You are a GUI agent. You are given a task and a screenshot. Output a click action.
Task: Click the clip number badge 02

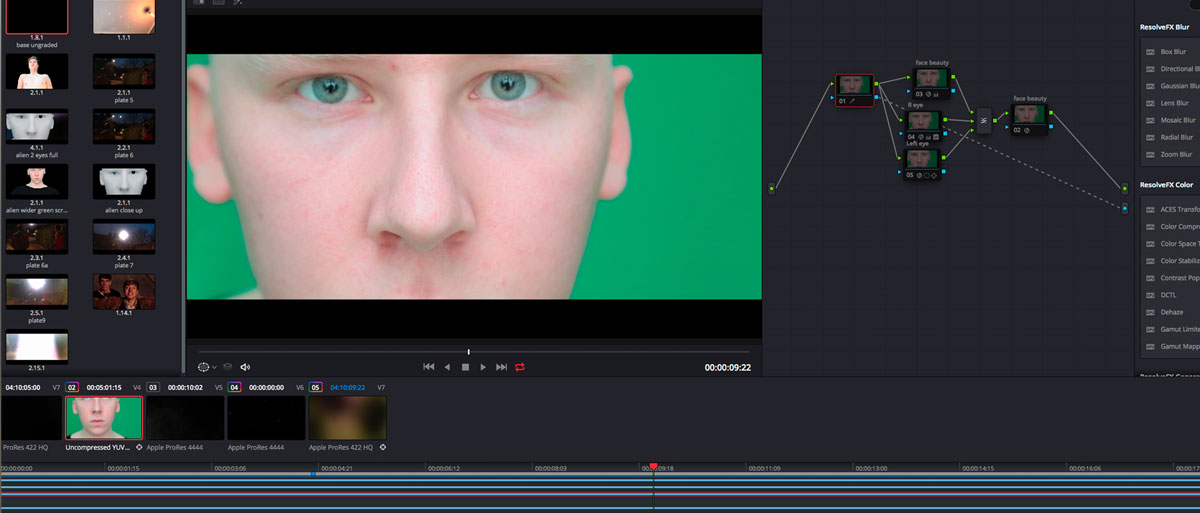pyautogui.click(x=72, y=386)
